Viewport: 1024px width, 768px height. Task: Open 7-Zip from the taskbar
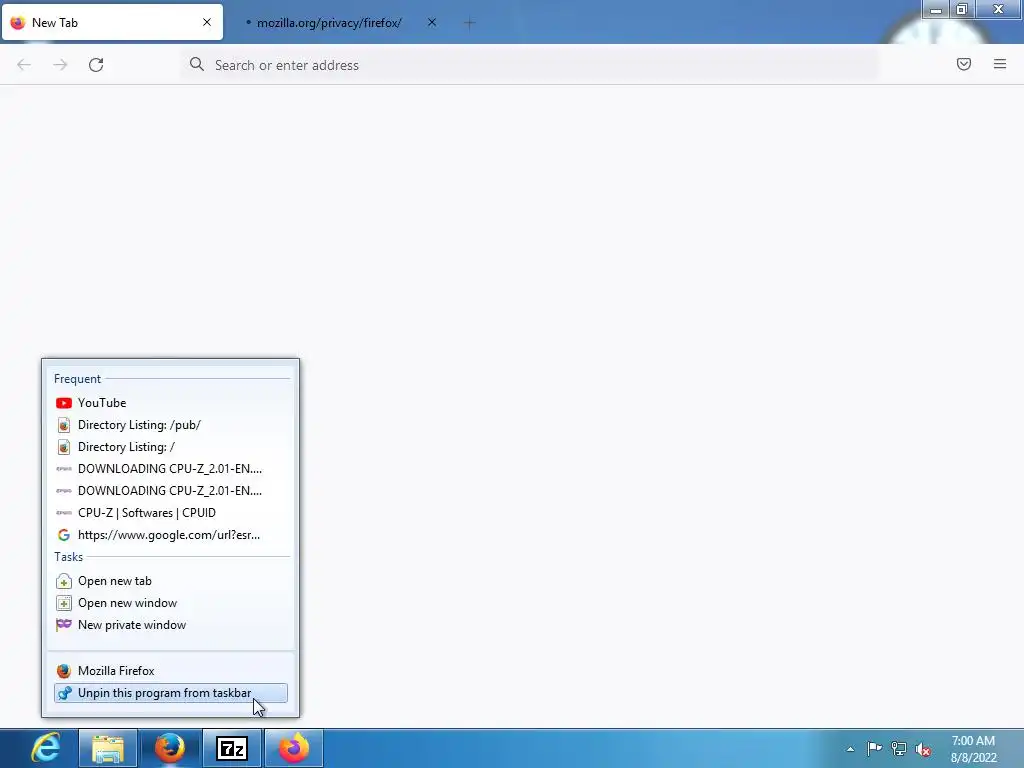(x=232, y=748)
